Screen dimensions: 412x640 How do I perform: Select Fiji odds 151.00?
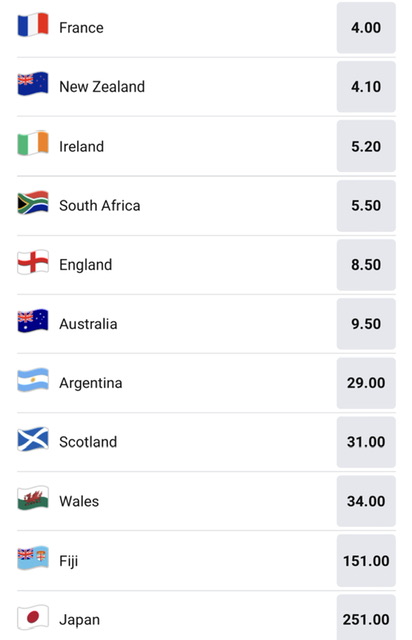pos(366,561)
